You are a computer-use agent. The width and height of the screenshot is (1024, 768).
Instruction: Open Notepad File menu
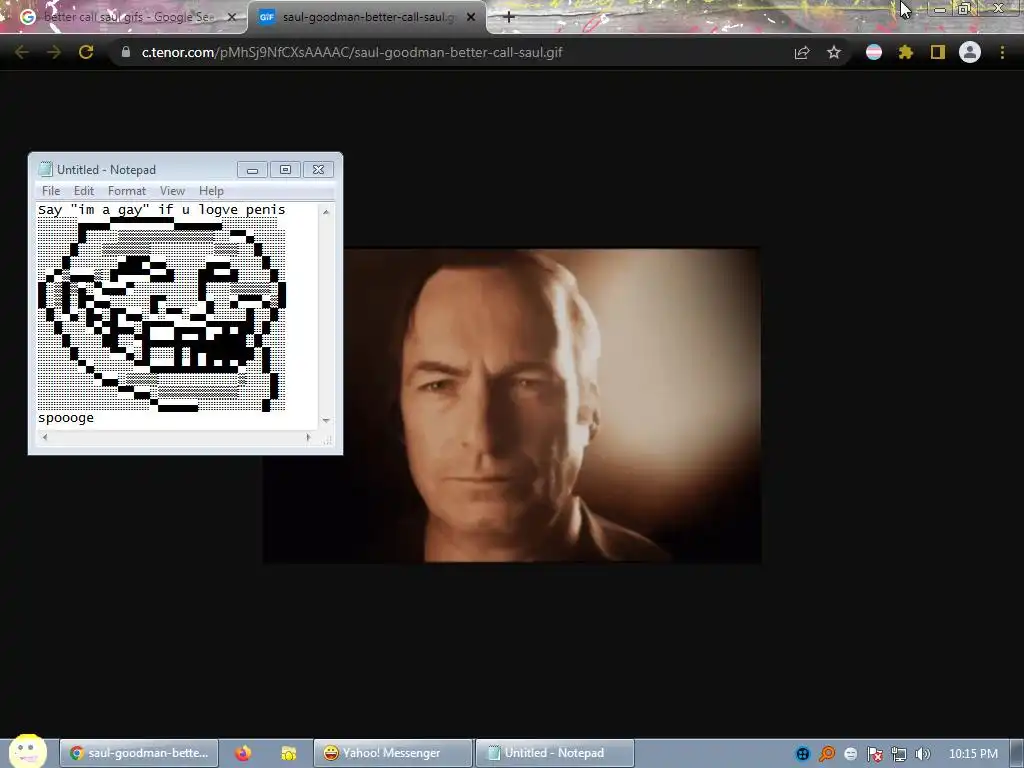point(51,191)
